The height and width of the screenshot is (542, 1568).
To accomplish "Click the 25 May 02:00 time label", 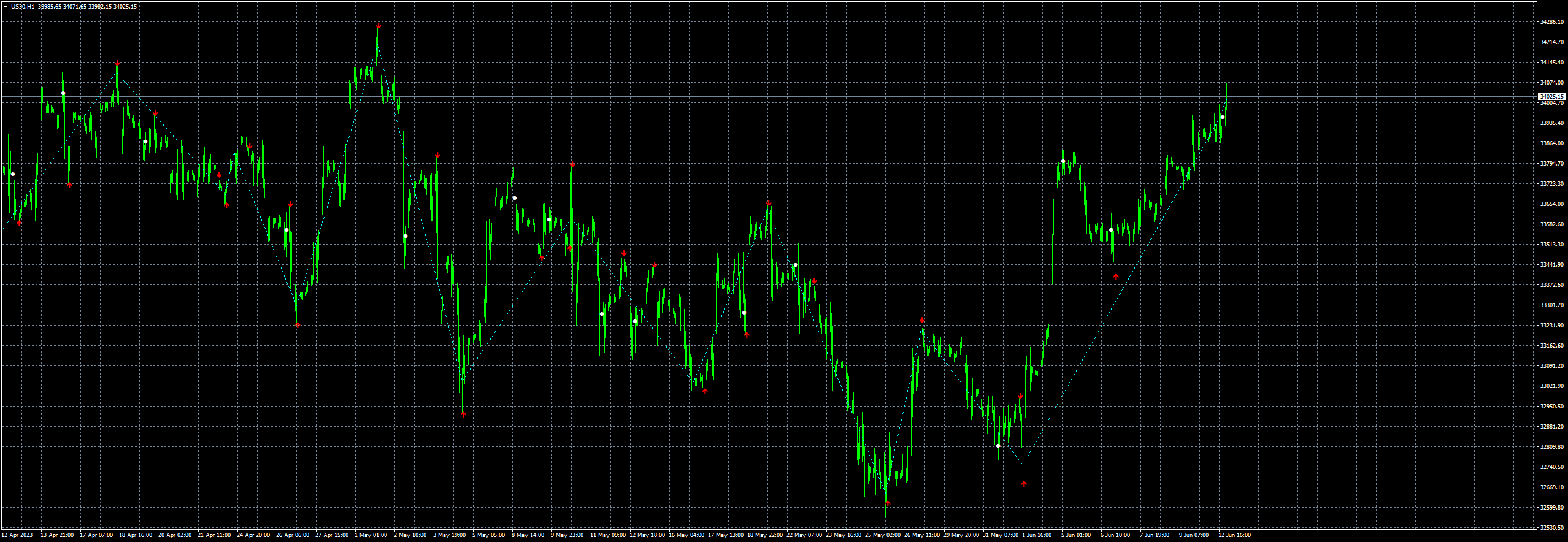I will (883, 535).
